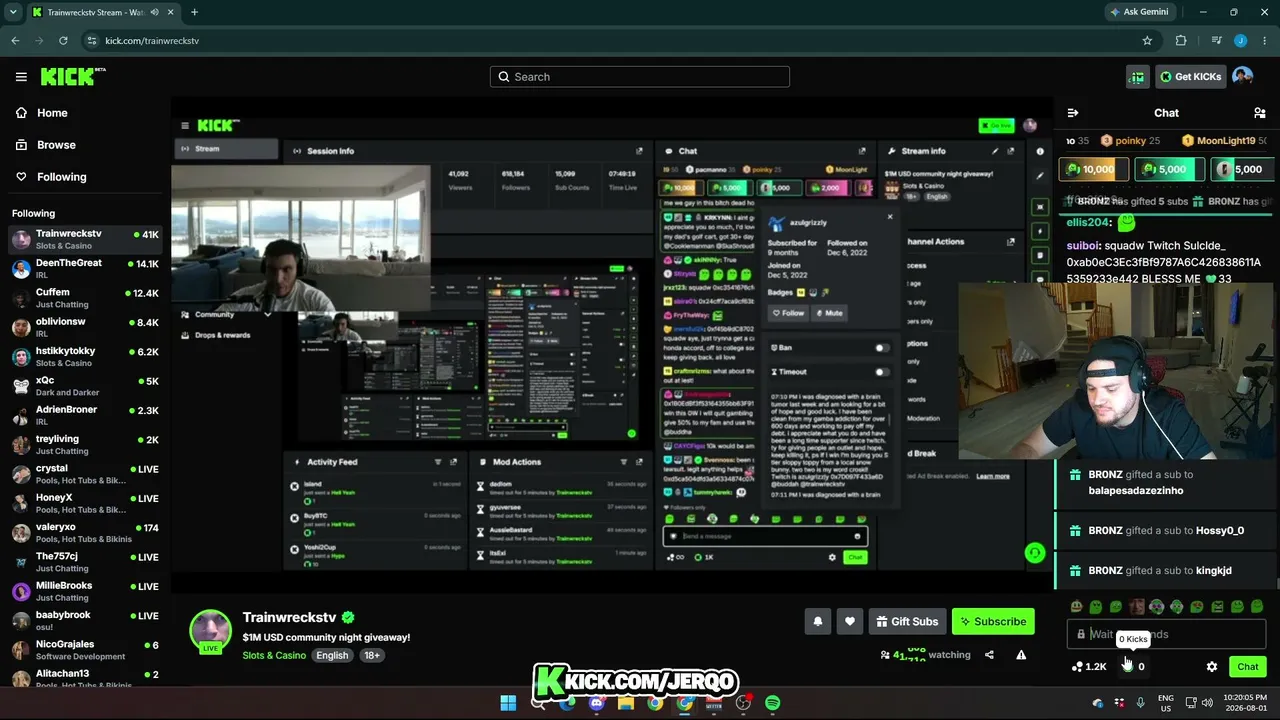Screen dimensions: 1280x720
Task: Click username suiboi in chat
Action: 1083,246
